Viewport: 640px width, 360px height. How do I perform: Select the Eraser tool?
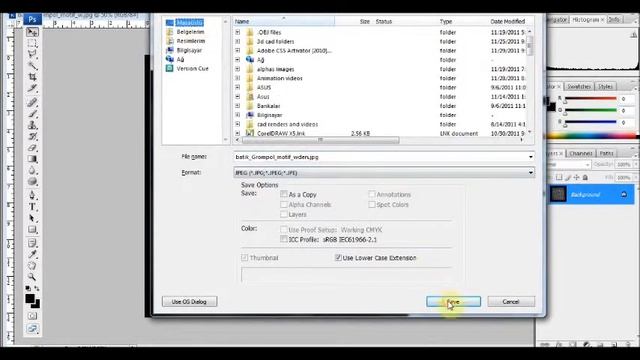32,148
